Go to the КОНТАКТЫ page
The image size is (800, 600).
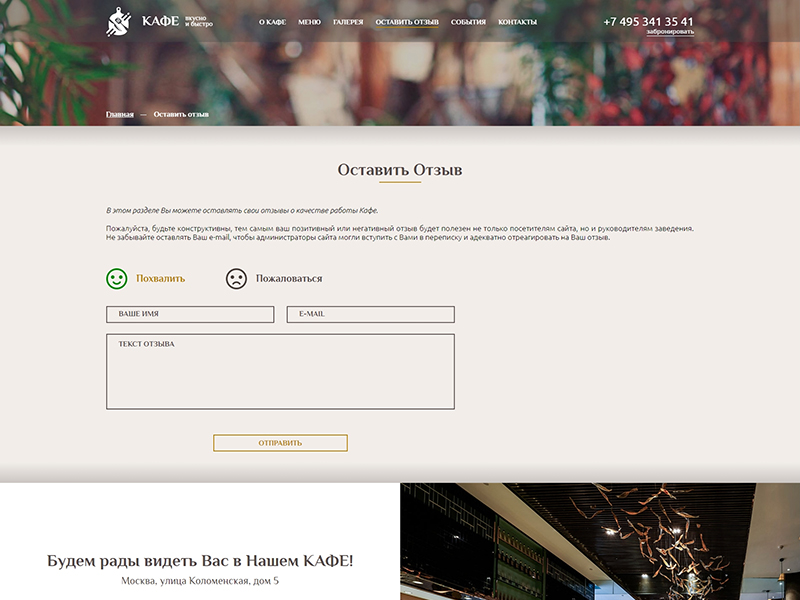(517, 22)
